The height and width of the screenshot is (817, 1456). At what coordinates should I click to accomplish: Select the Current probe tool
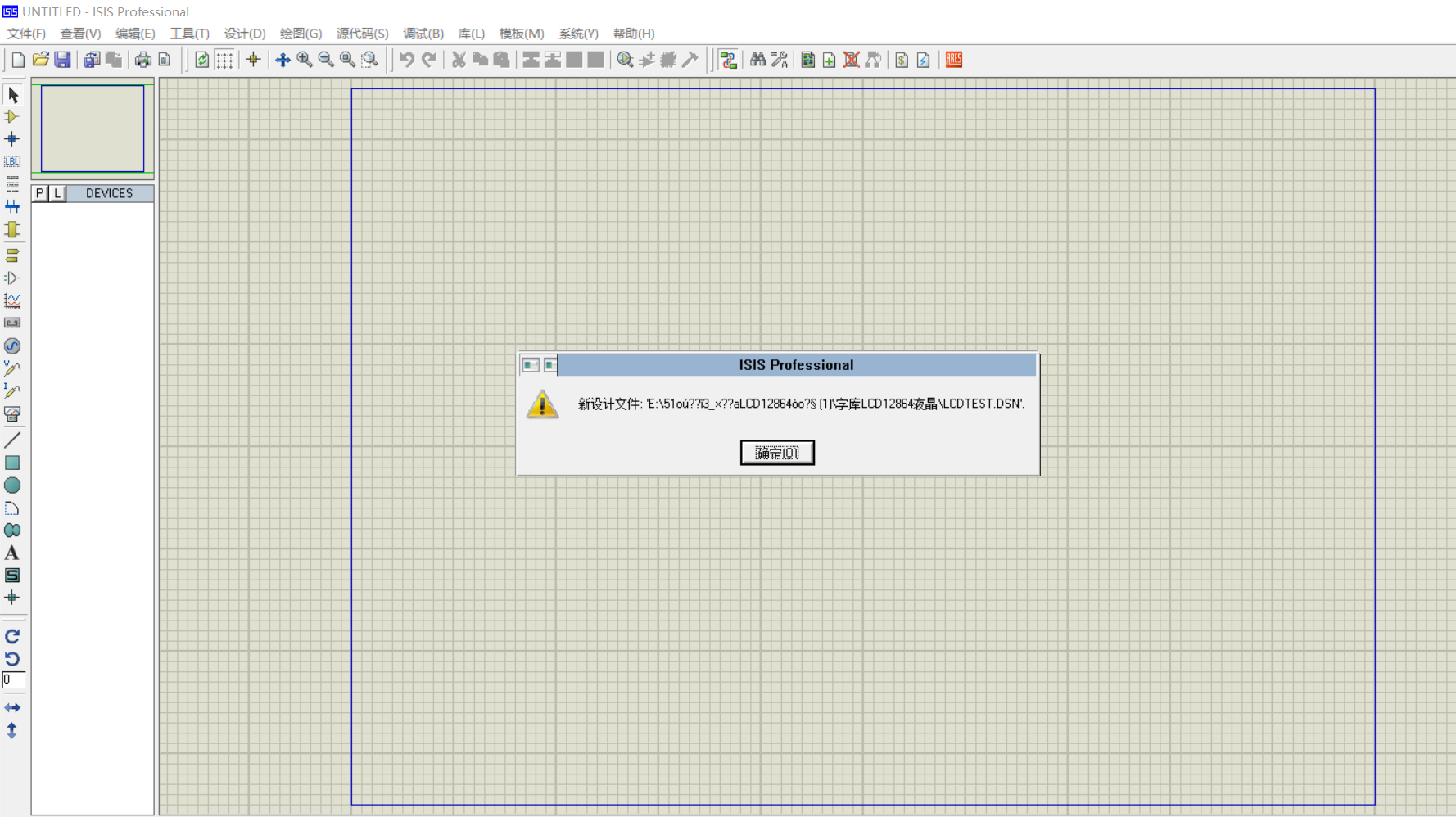pyautogui.click(x=12, y=391)
